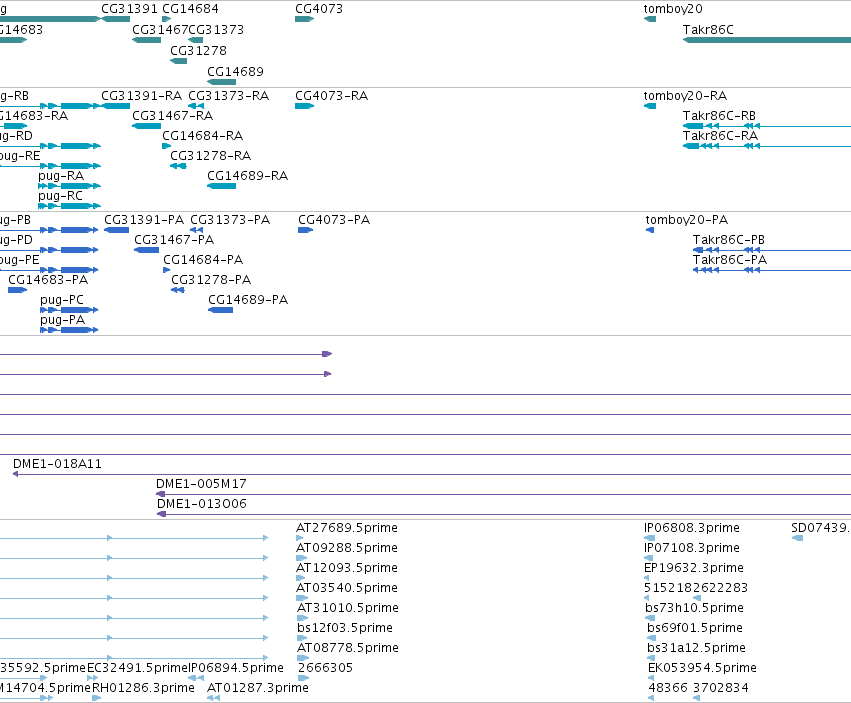Viewport: 851px width, 703px height.
Task: Click the AT08778.5prime EST label
Action: 348,648
